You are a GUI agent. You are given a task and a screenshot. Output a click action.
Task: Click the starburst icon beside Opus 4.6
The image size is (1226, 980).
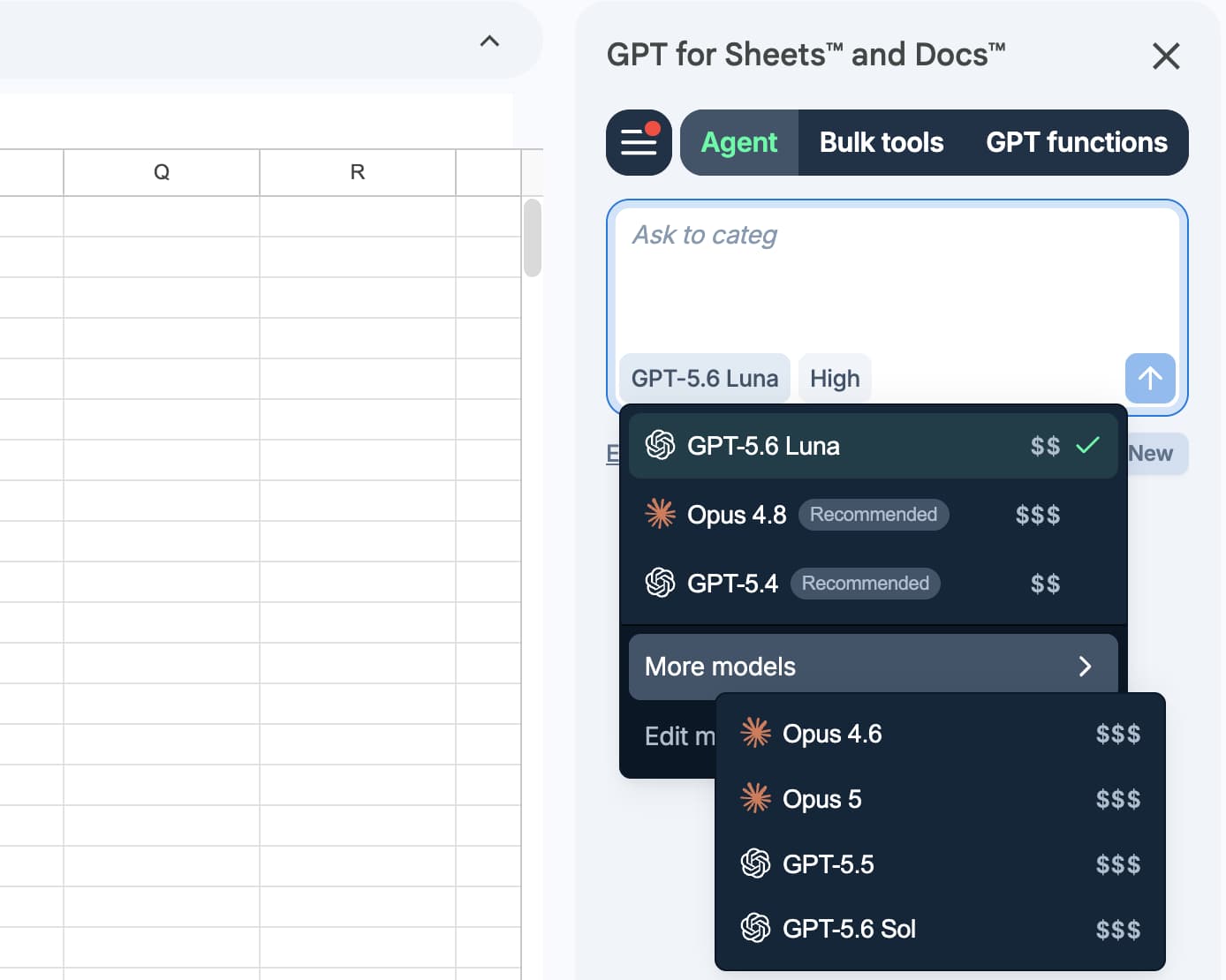(755, 733)
